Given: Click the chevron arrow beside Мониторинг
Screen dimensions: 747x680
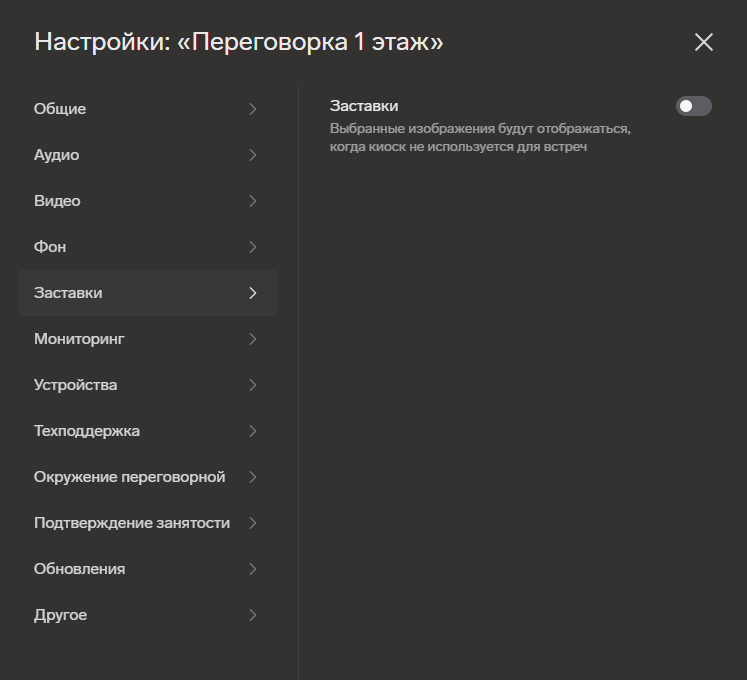Looking at the screenshot, I should (x=252, y=339).
